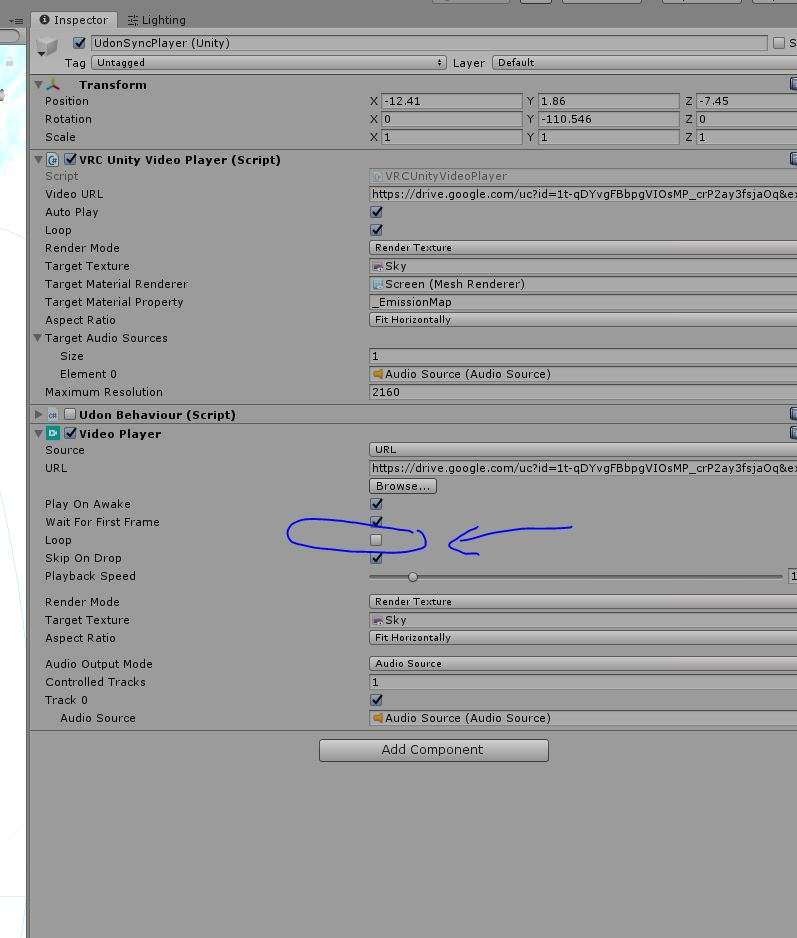Enable the Loop checkbox in Video Player
Screen dimensions: 797x938
pyautogui.click(x=376, y=540)
